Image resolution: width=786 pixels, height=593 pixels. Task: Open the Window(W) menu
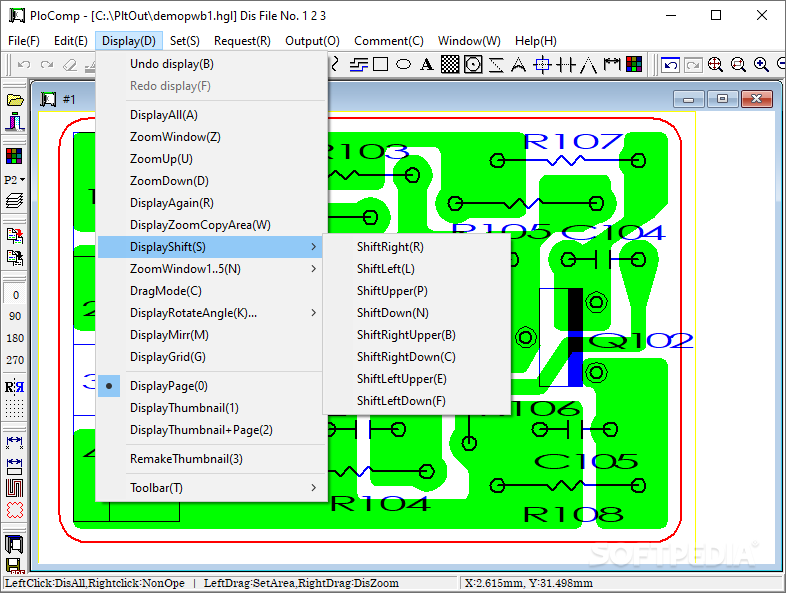[x=469, y=41]
